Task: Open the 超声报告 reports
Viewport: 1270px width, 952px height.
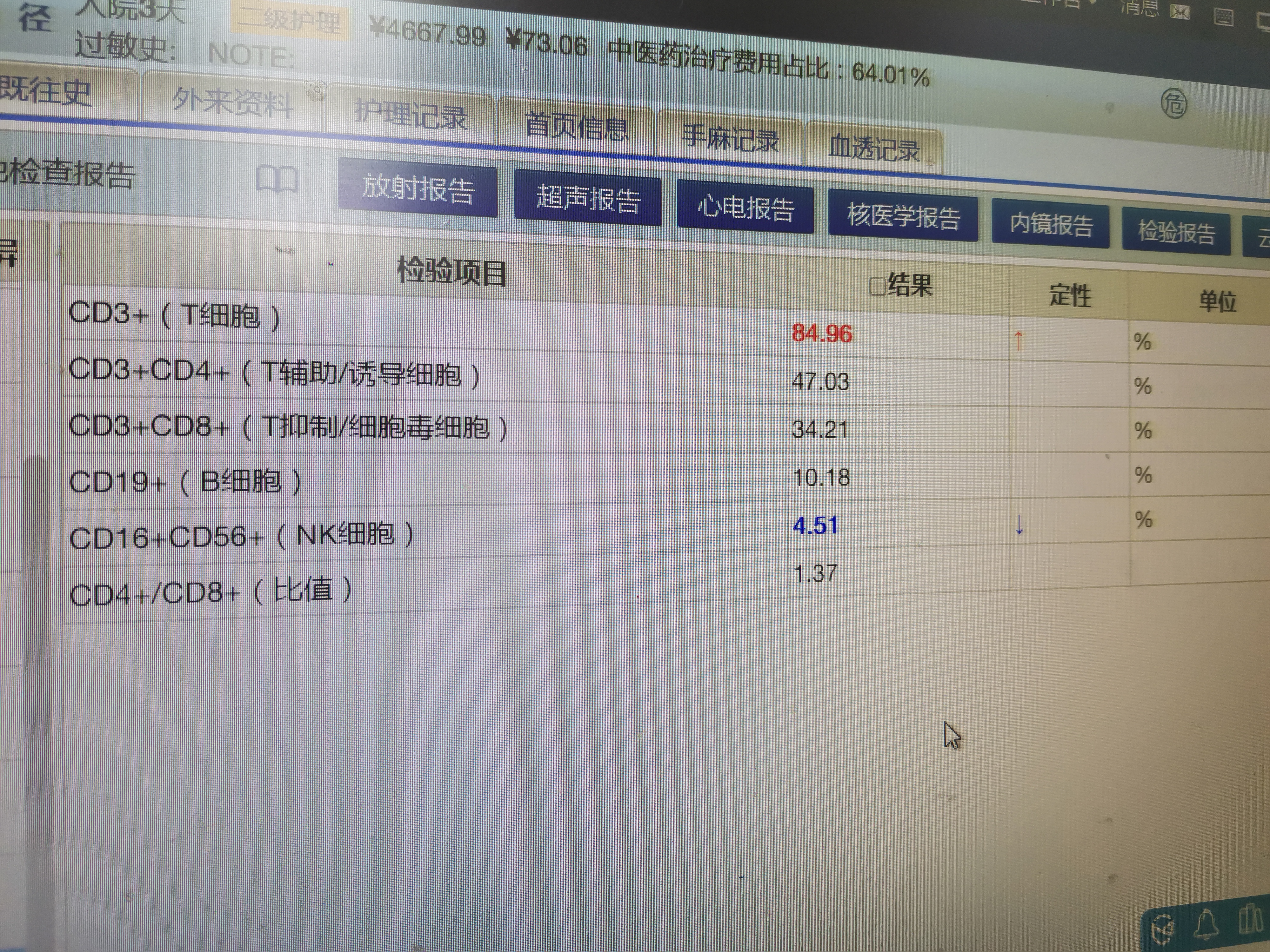Action: (x=587, y=200)
